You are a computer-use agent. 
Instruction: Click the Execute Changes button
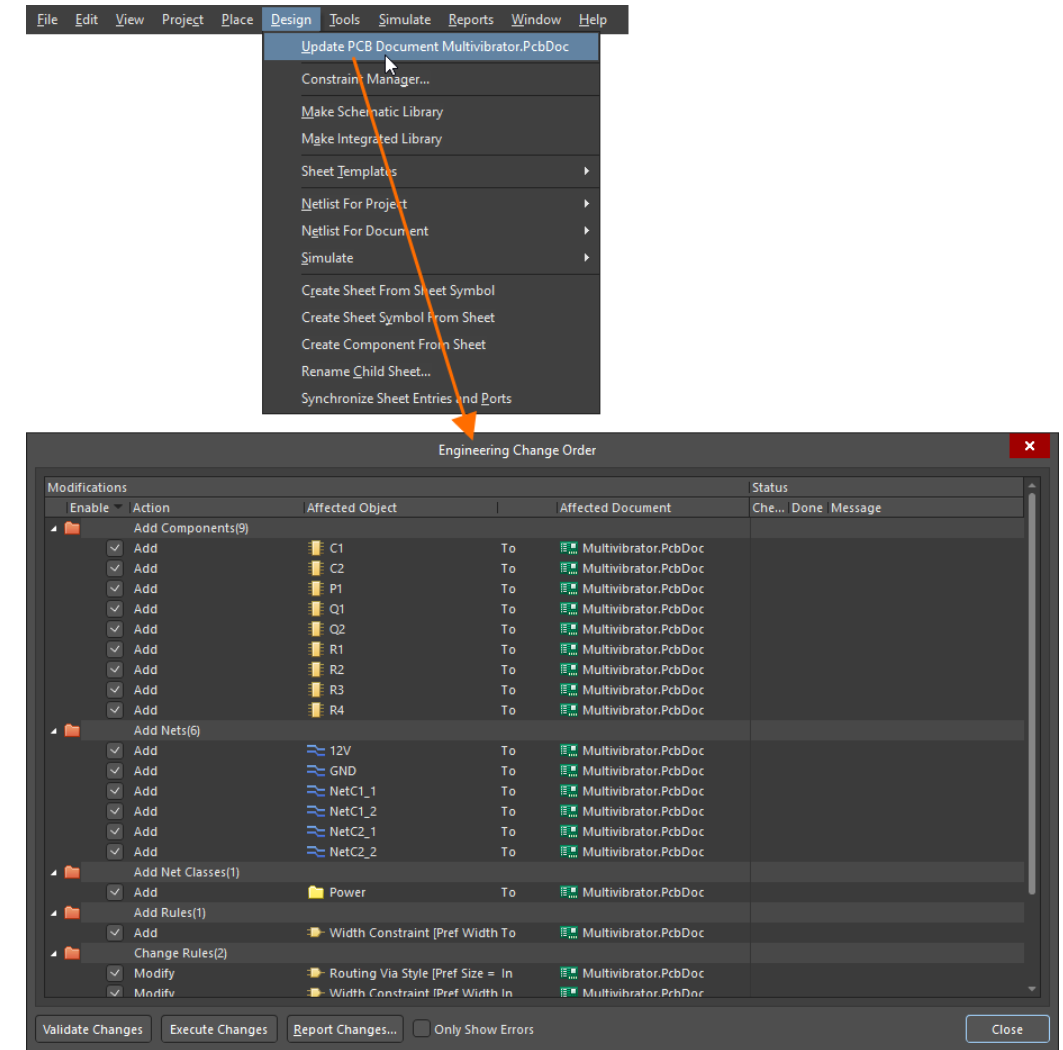218,1029
